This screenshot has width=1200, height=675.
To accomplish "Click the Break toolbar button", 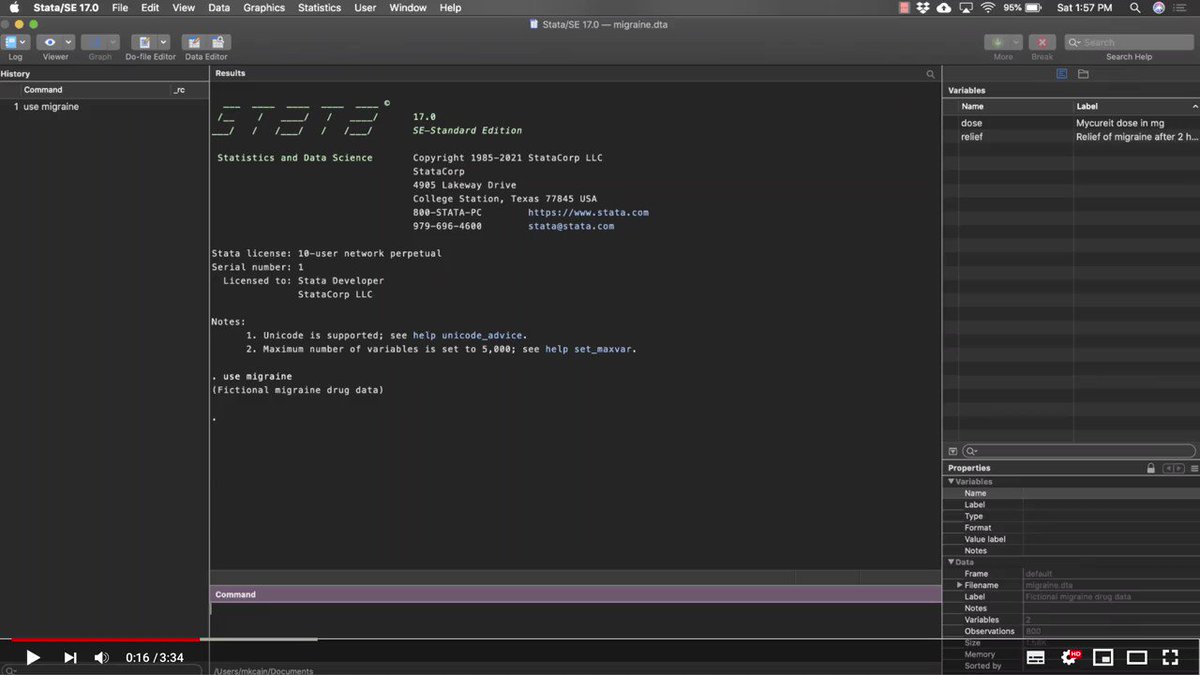I will pyautogui.click(x=1042, y=42).
